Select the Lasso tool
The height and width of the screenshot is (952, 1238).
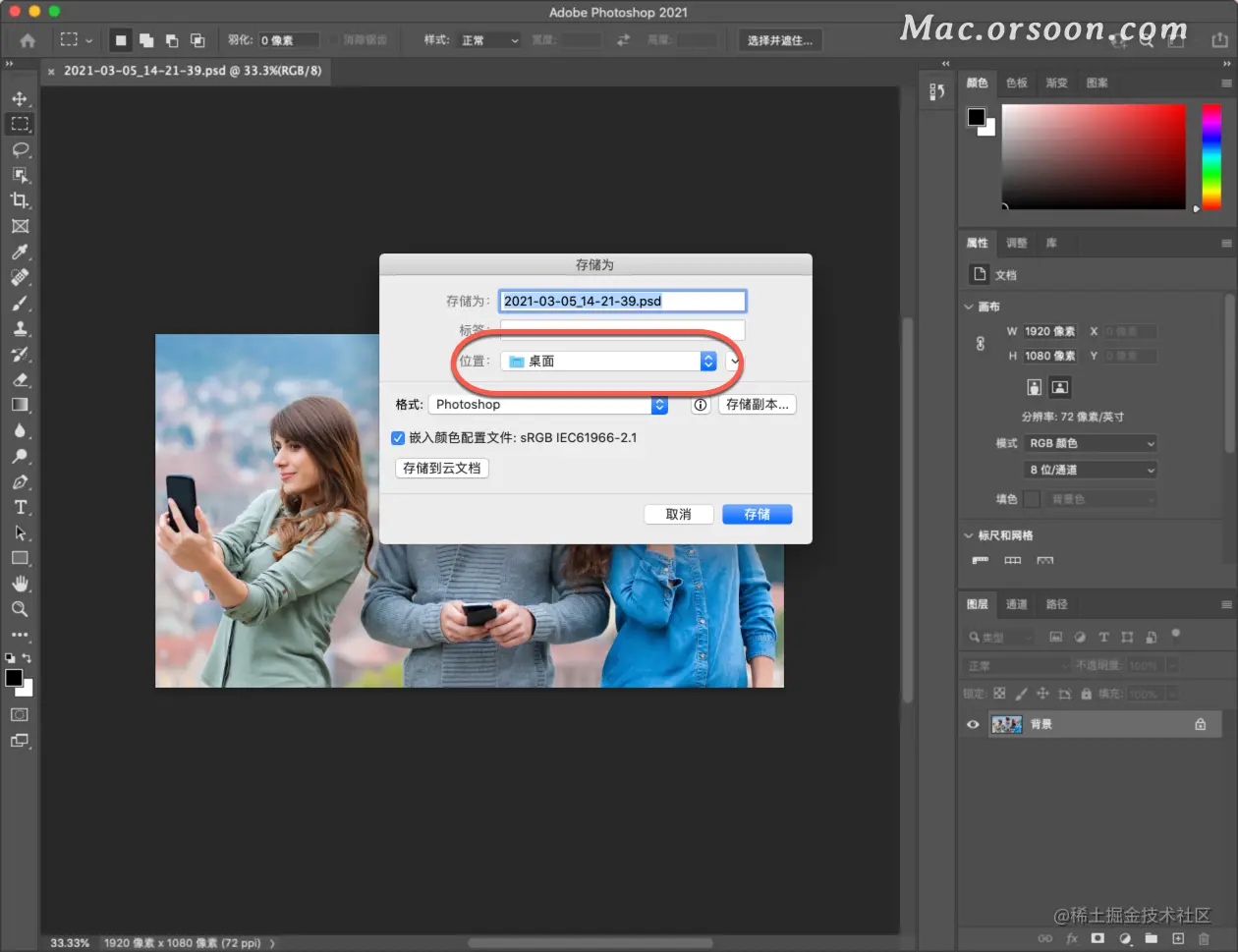[20, 149]
